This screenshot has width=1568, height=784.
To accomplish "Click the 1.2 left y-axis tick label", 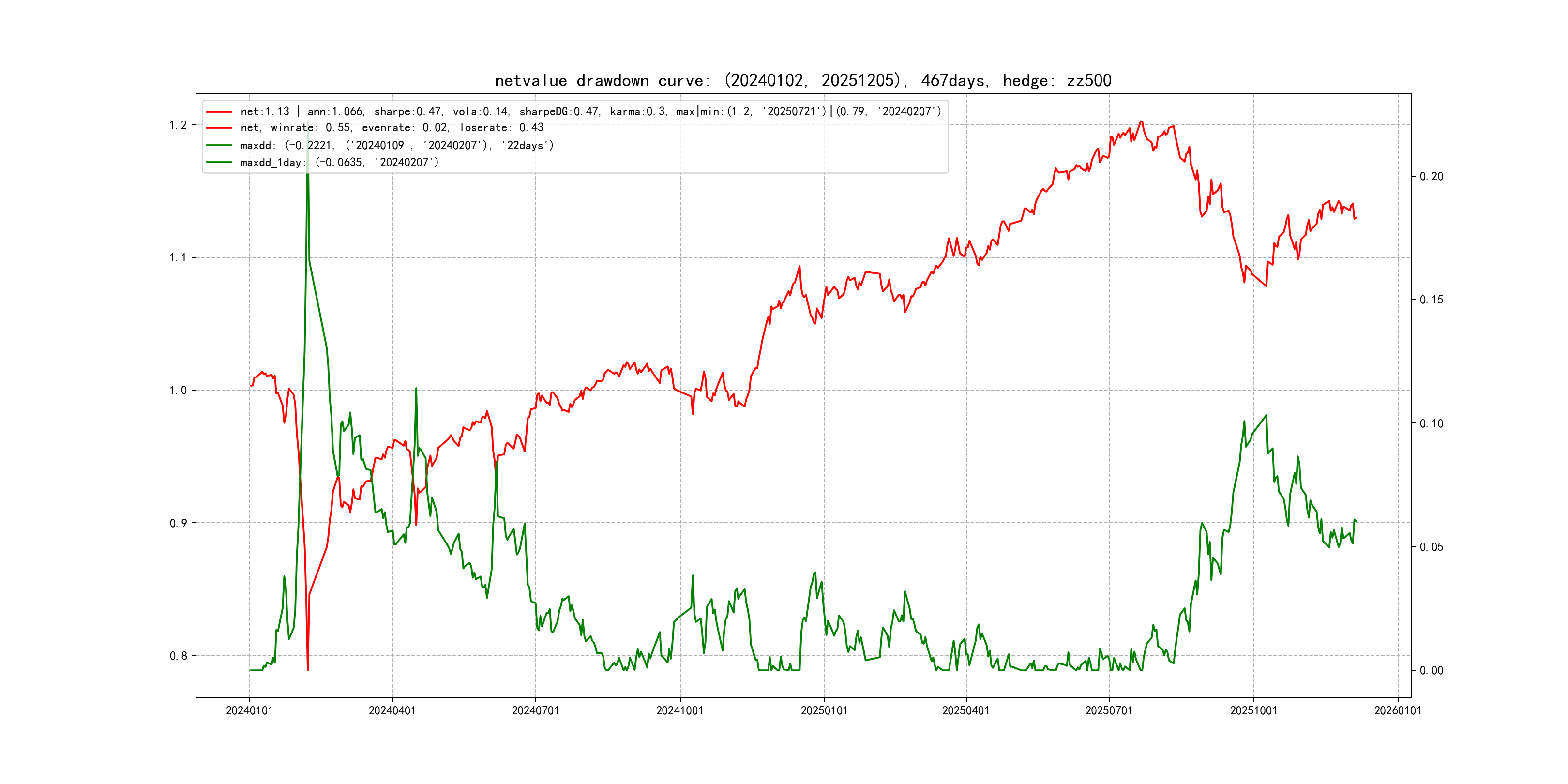I will 178,125.
